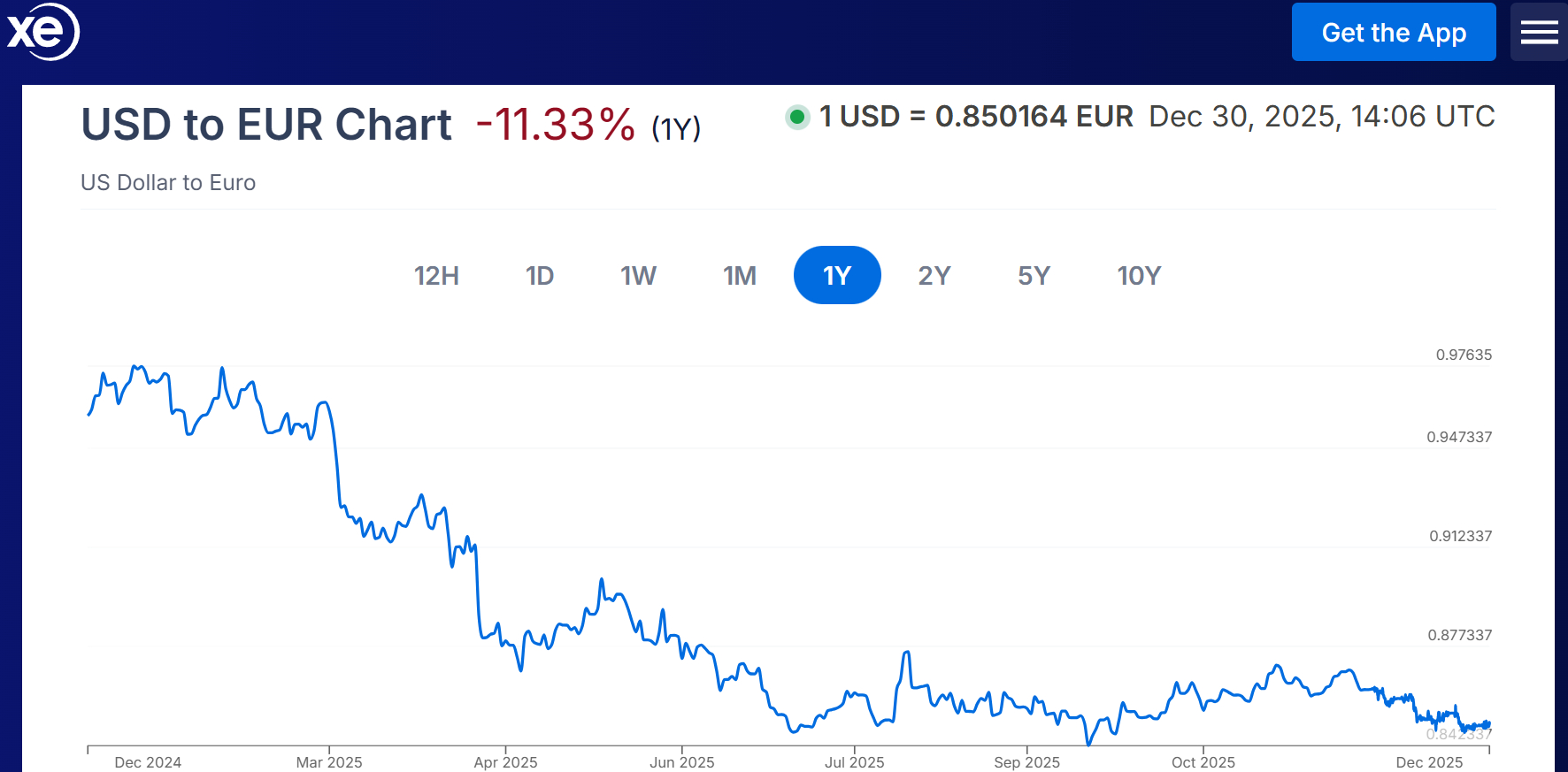Open the hamburger navigation menu

tap(1539, 33)
